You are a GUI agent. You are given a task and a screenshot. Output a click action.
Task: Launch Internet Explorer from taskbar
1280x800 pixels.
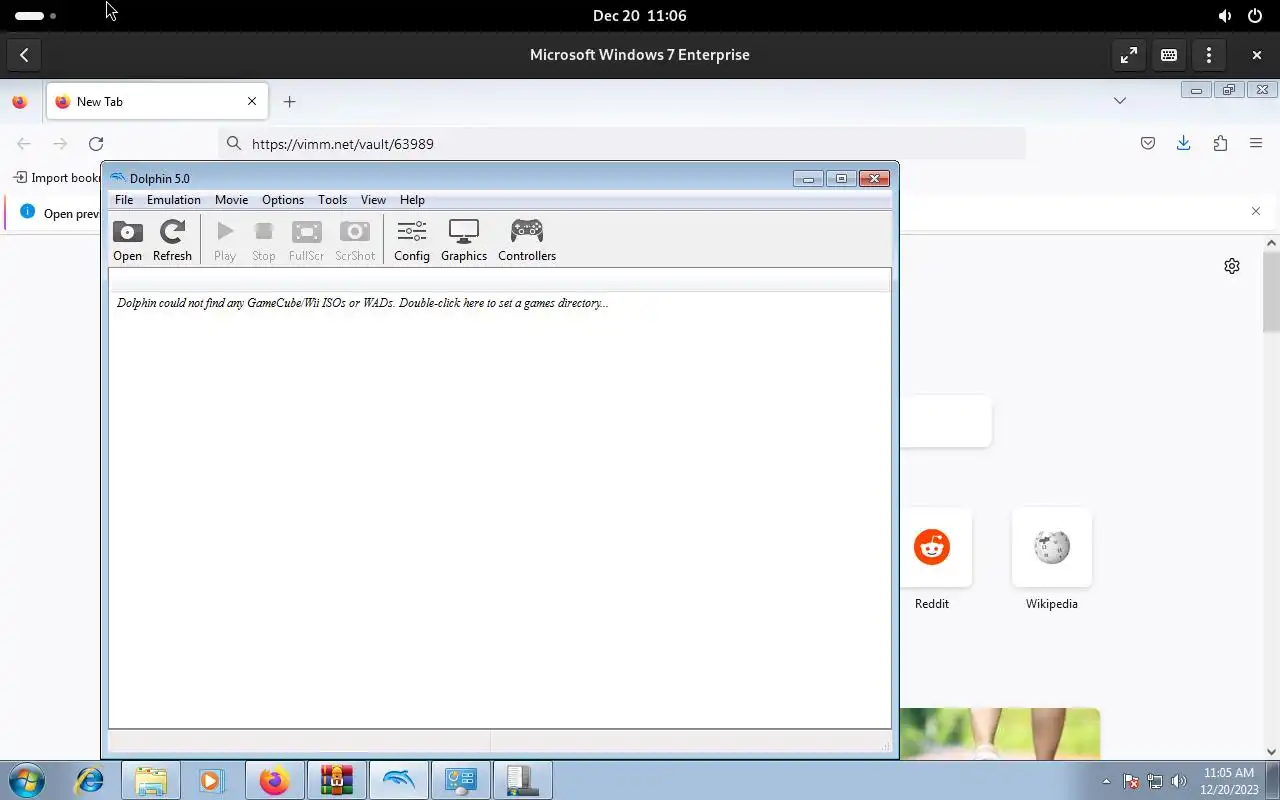[90, 780]
